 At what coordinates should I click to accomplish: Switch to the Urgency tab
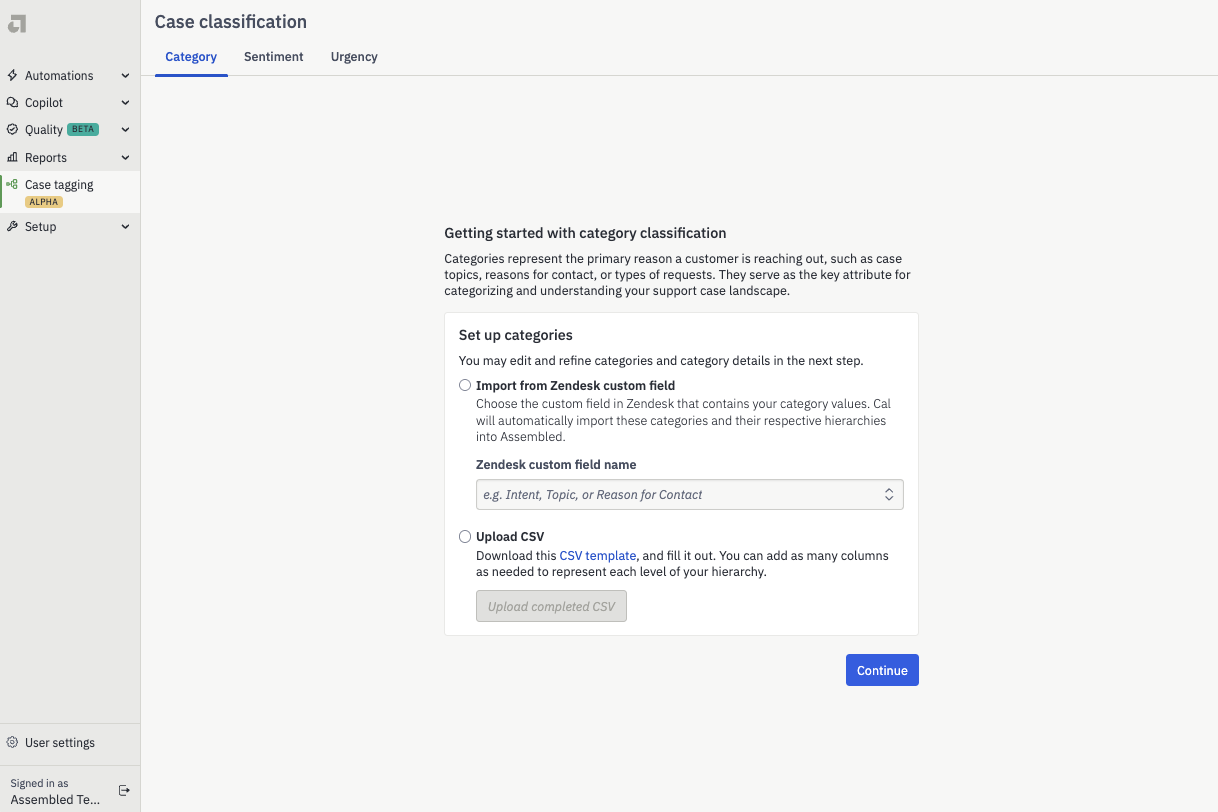pyautogui.click(x=354, y=57)
